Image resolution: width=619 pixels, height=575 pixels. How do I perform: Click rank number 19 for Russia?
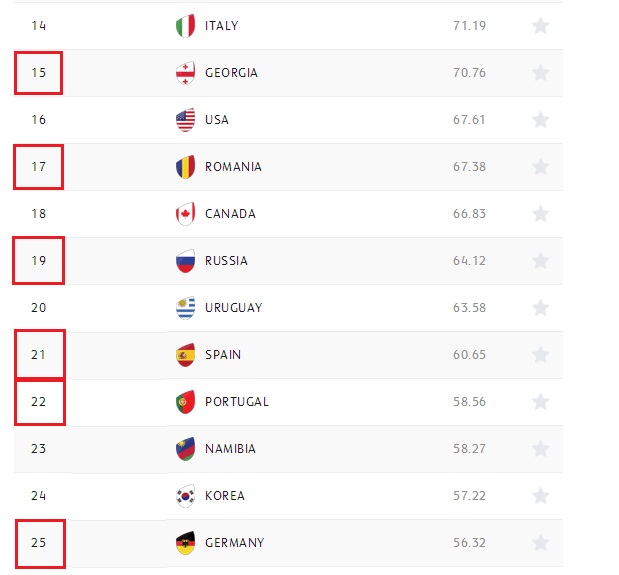click(x=39, y=260)
